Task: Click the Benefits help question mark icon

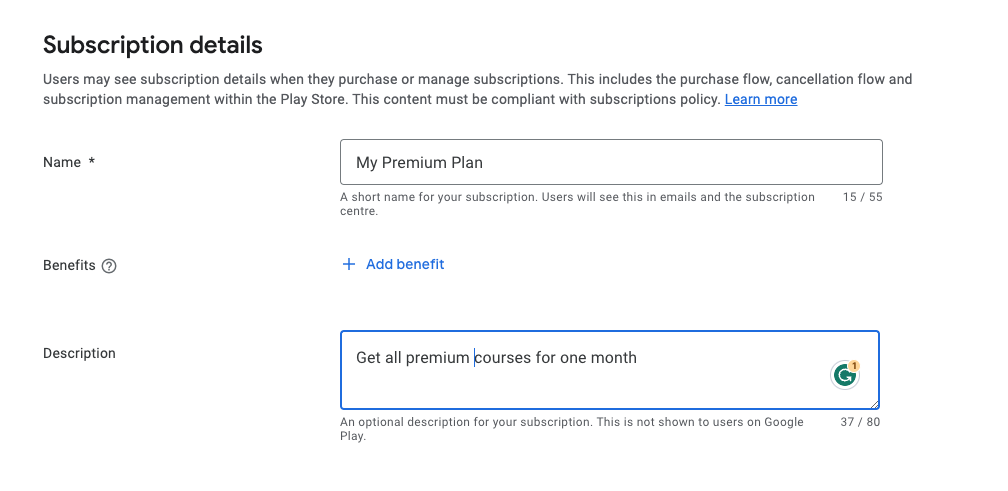Action: (x=109, y=266)
